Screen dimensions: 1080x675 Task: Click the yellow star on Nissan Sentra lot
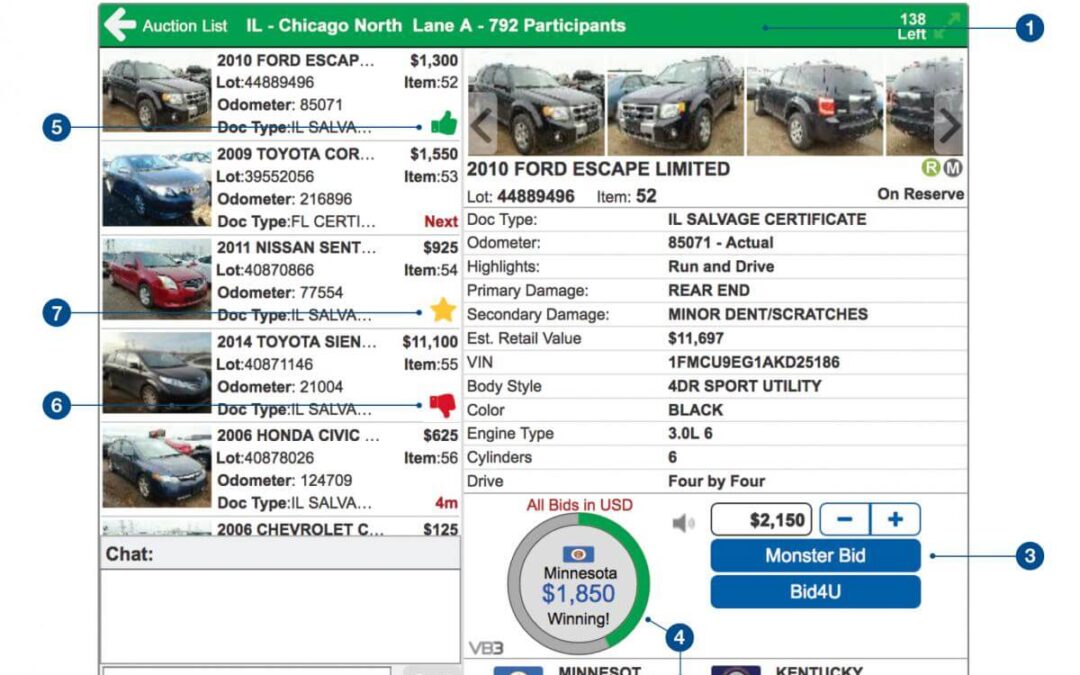[x=443, y=310]
